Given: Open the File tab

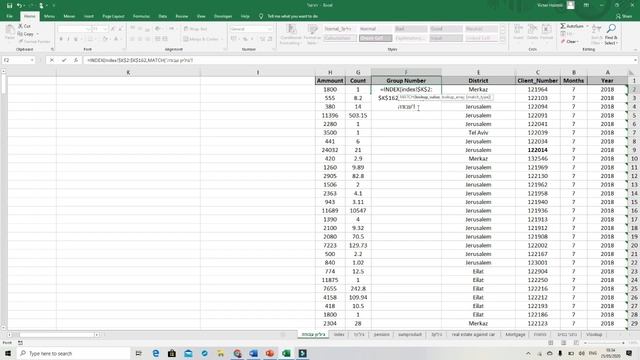Looking at the screenshot, I should 9,16.
